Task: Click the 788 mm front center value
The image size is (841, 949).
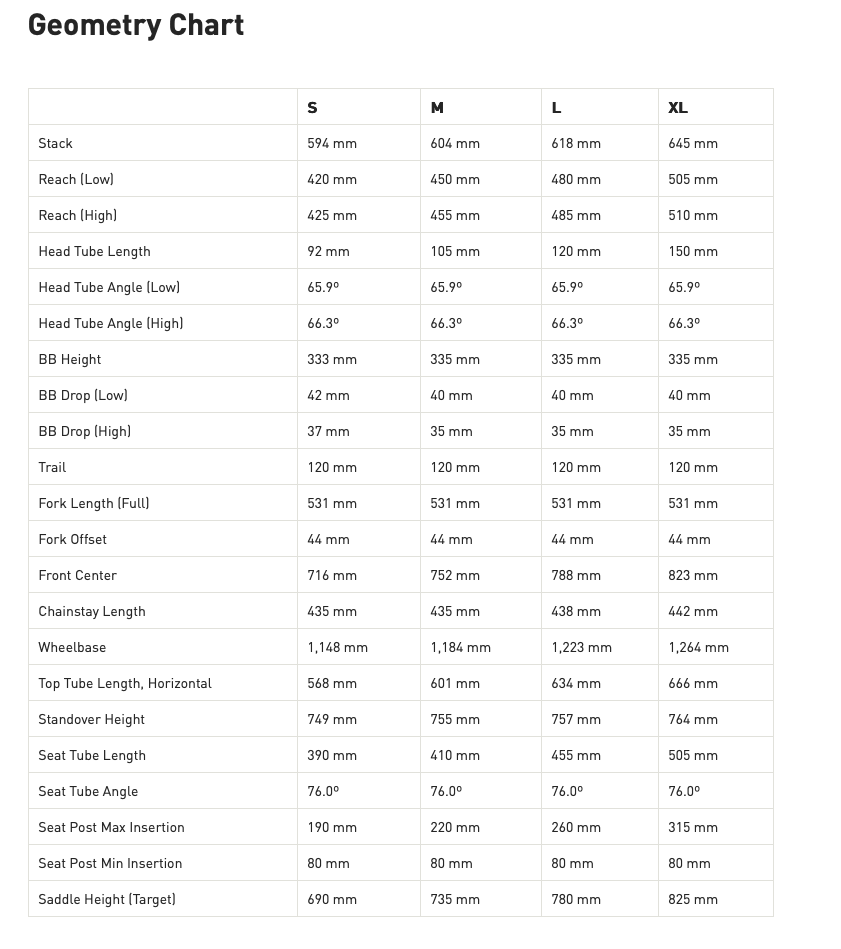Action: coord(576,576)
